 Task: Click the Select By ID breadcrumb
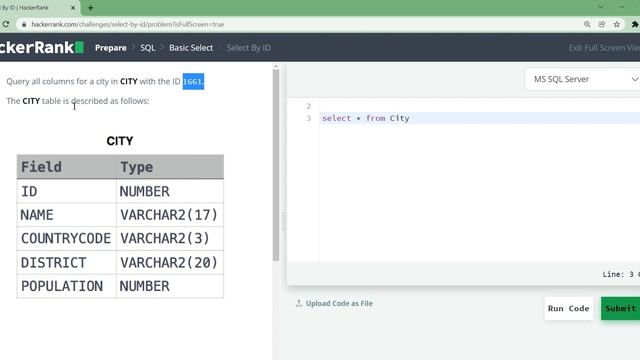click(x=249, y=48)
